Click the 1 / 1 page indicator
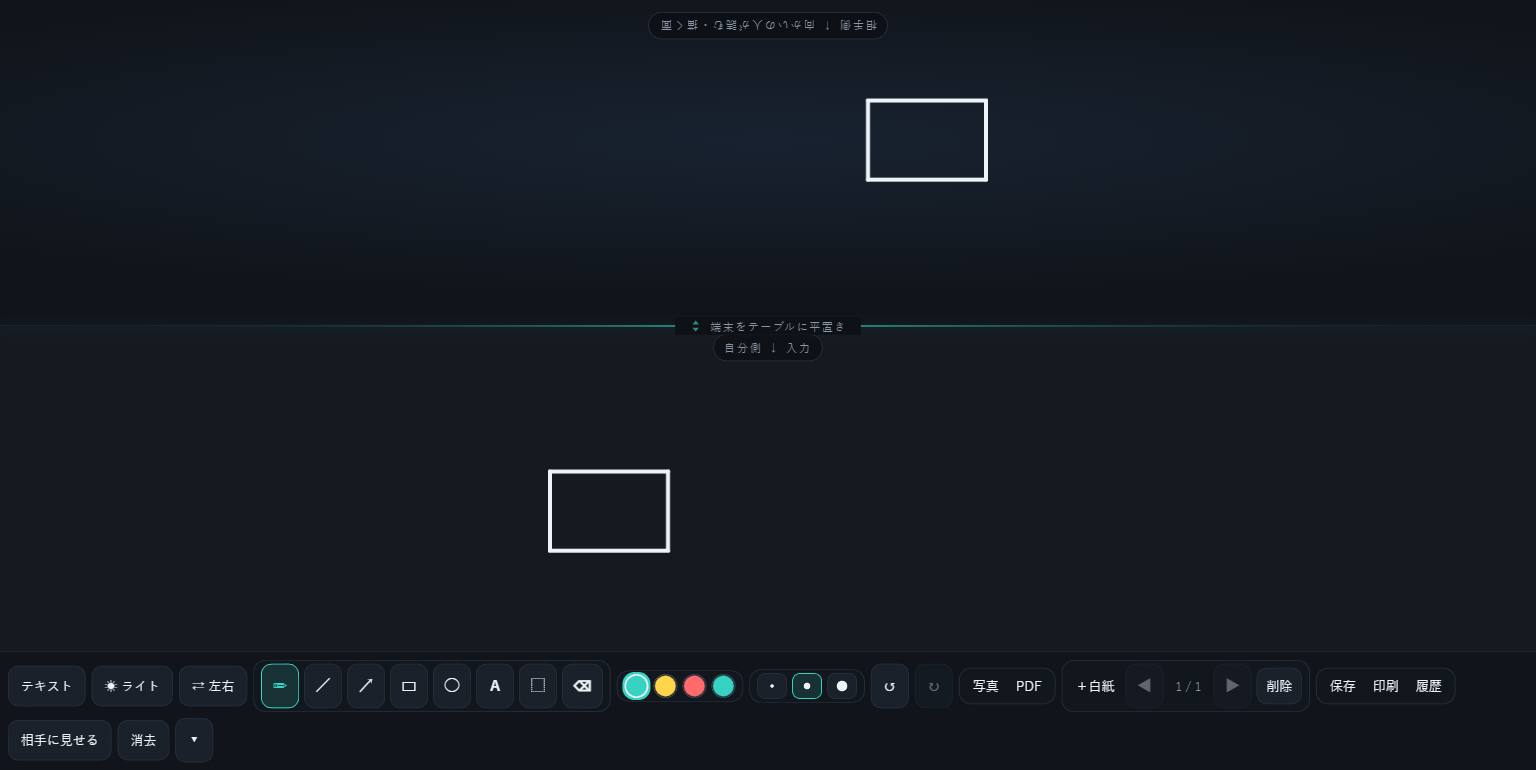Screen dimensions: 1536x770 pyautogui.click(x=1188, y=686)
